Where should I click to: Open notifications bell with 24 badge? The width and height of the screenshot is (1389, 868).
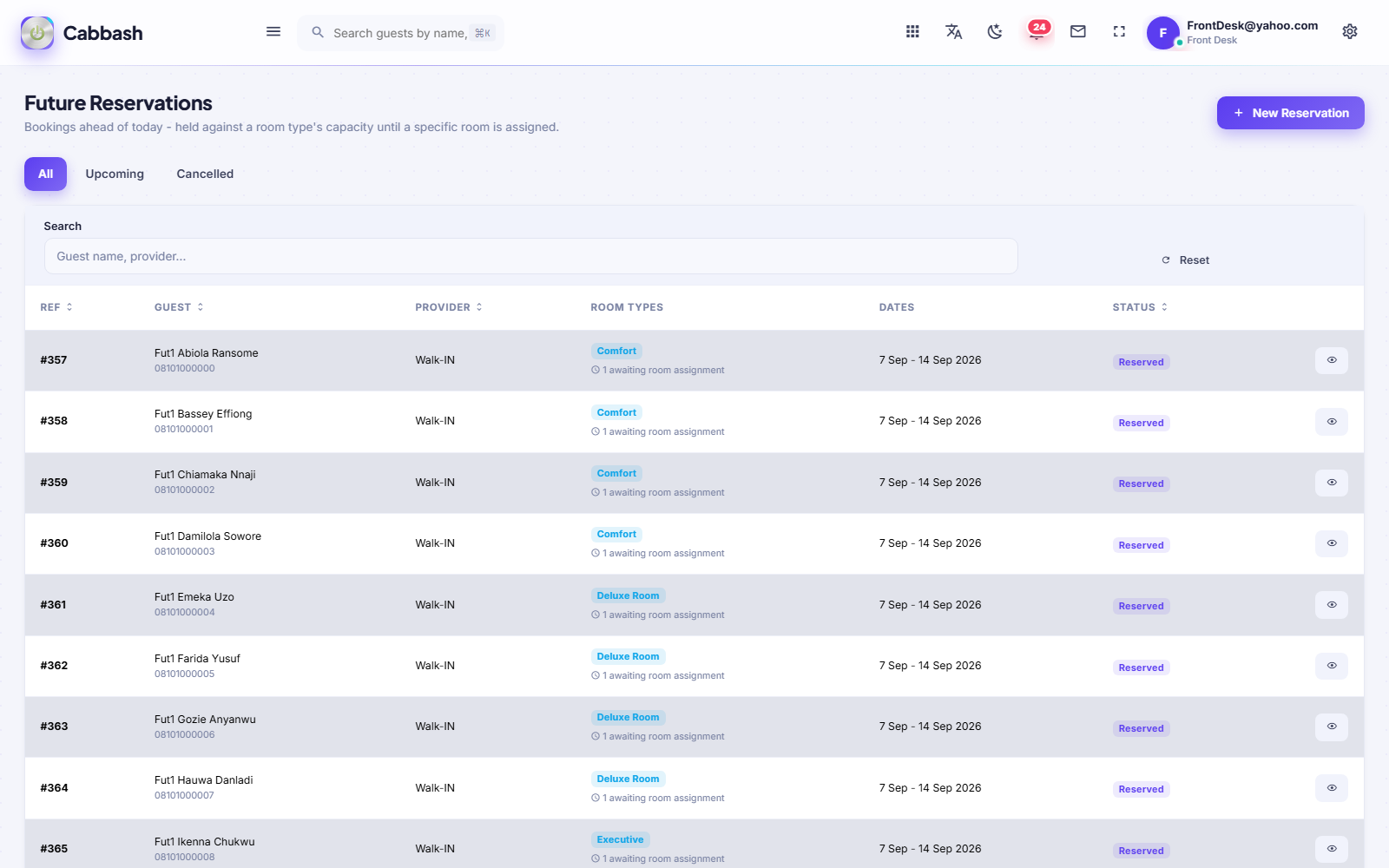(1037, 31)
